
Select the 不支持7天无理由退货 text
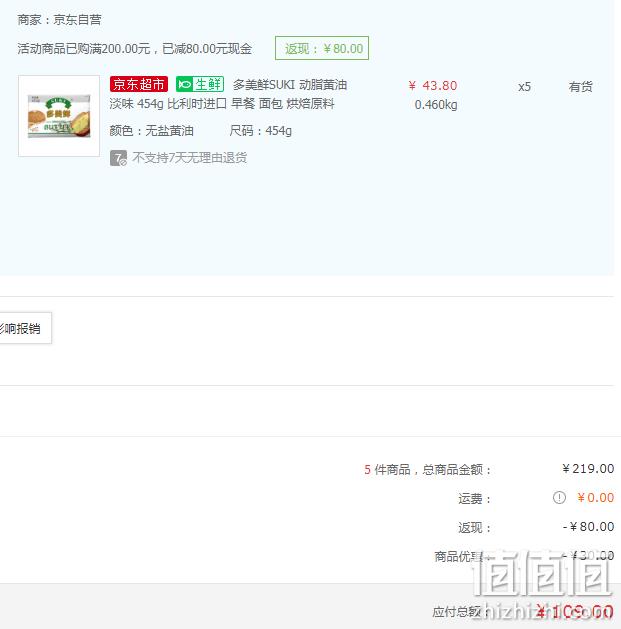pyautogui.click(x=189, y=158)
